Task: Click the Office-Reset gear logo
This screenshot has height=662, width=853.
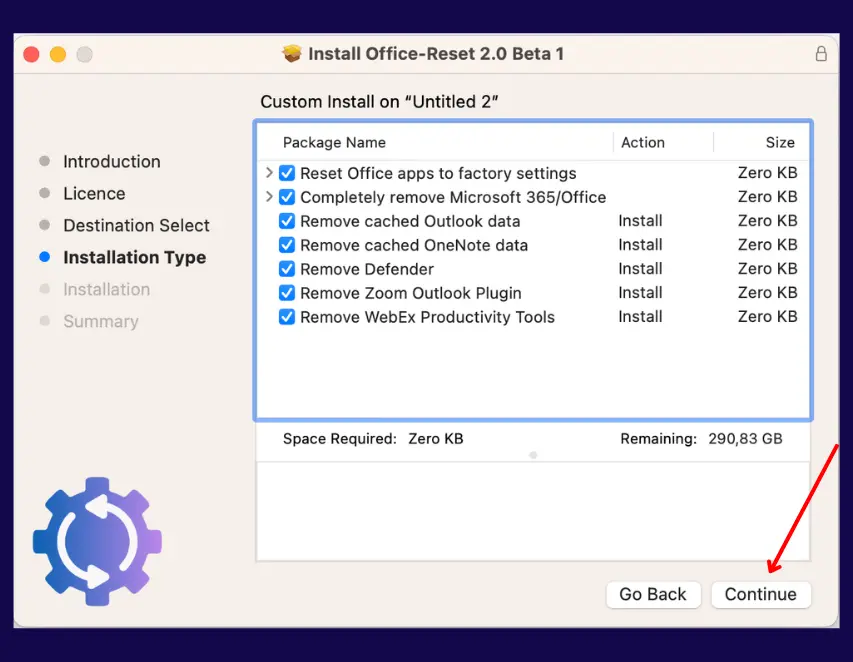Action: [97, 542]
